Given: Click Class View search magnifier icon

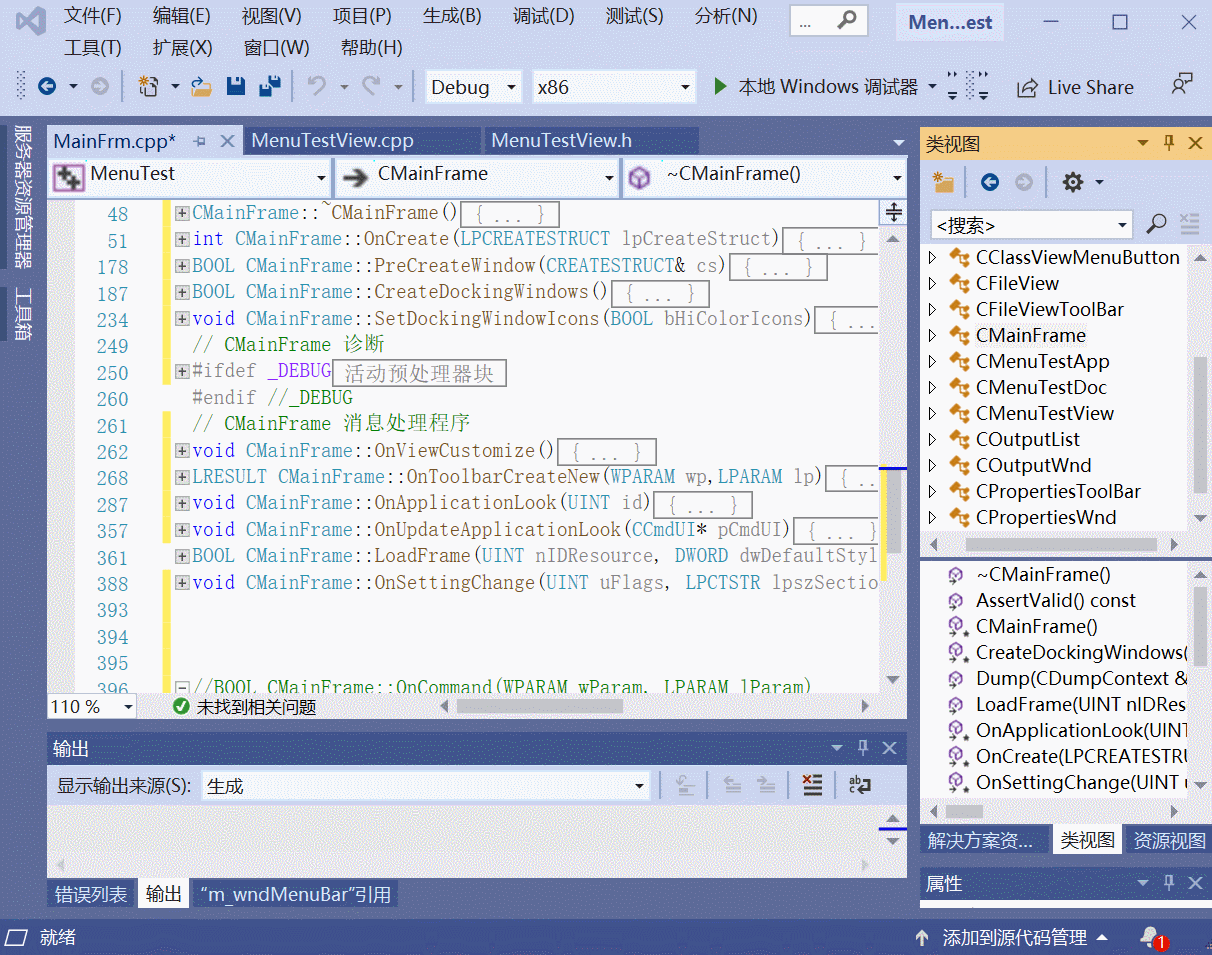Looking at the screenshot, I should click(x=1156, y=224).
